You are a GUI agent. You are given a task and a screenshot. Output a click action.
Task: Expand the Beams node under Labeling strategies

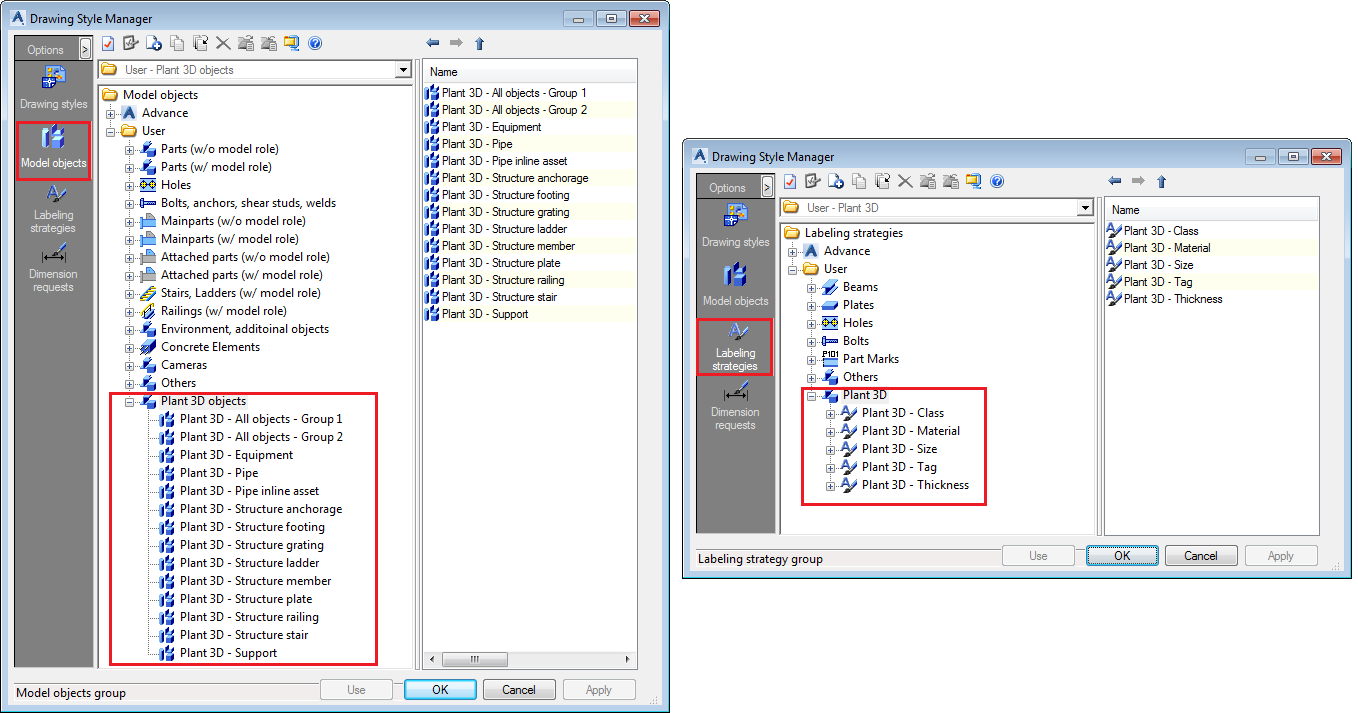click(x=812, y=287)
